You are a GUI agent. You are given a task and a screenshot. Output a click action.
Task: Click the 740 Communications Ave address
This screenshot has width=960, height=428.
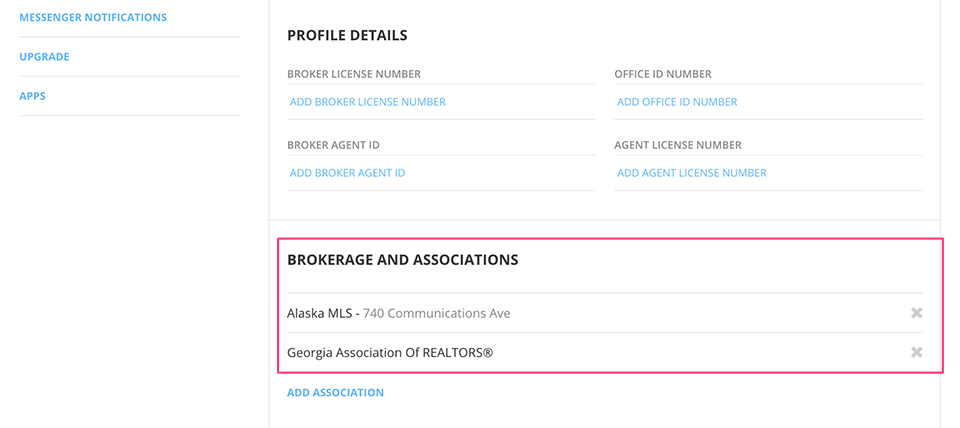[436, 313]
